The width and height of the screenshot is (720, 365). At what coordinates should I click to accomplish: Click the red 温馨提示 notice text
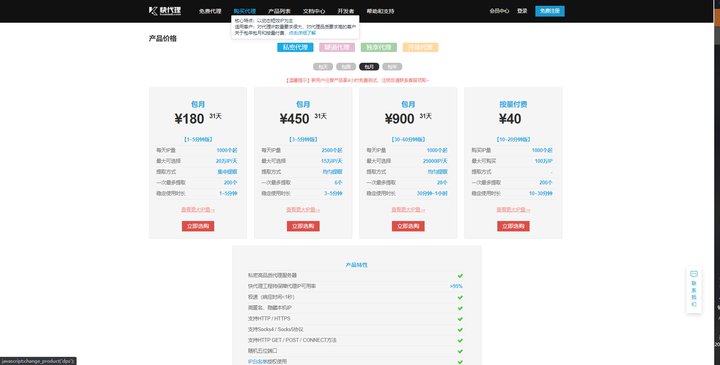click(358, 80)
